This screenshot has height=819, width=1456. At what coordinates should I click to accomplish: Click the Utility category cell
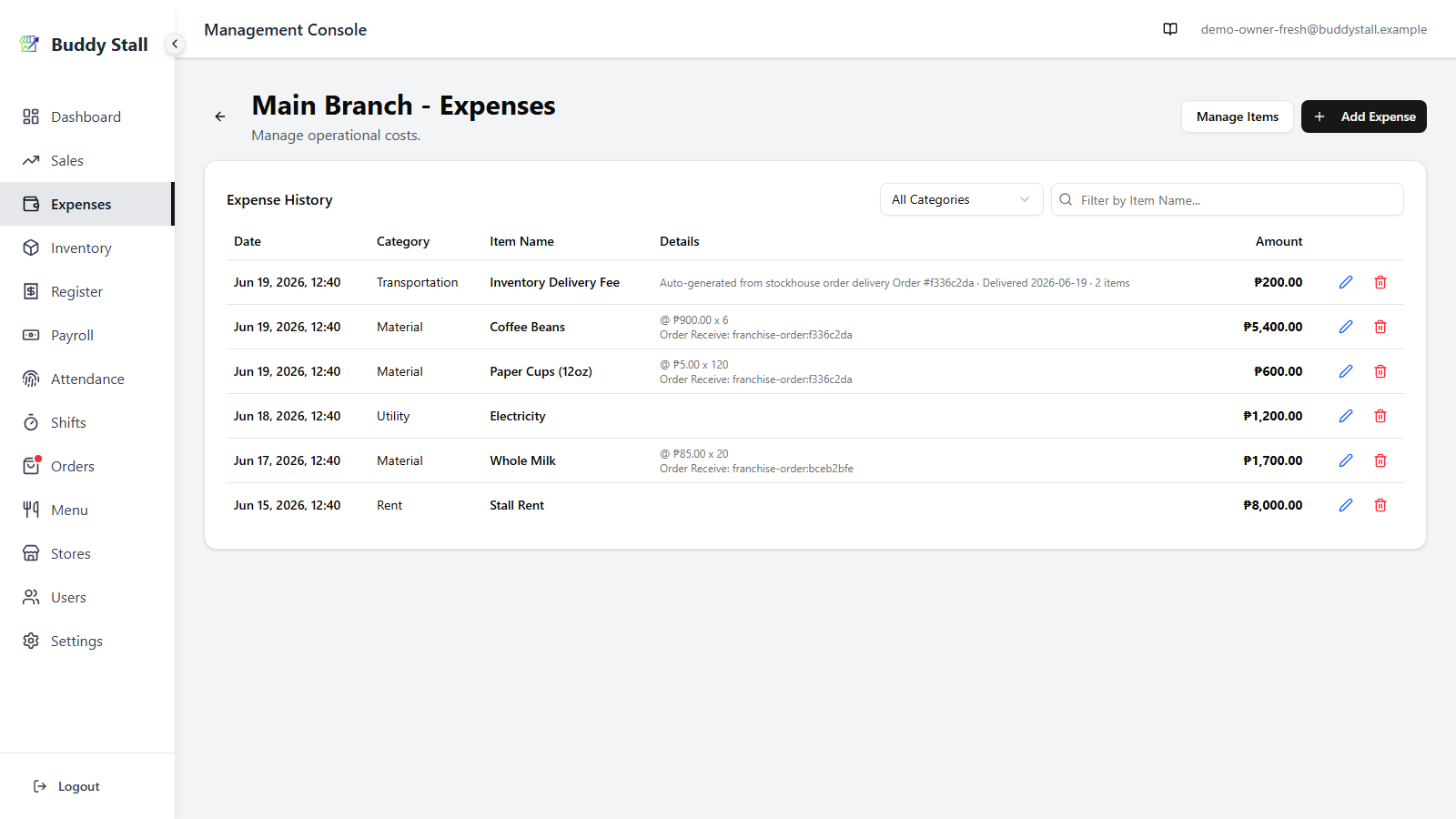point(393,416)
